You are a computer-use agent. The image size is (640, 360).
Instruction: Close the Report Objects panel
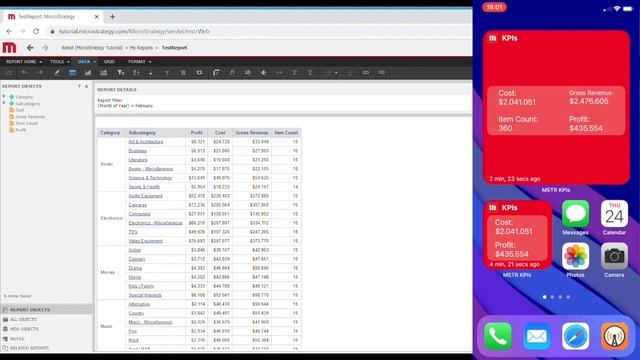coord(86,86)
